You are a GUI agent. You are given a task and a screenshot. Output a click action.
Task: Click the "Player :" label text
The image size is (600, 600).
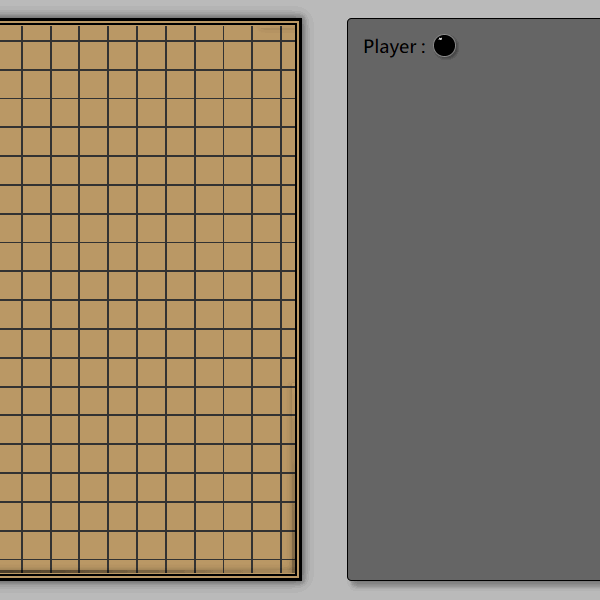click(x=393, y=47)
